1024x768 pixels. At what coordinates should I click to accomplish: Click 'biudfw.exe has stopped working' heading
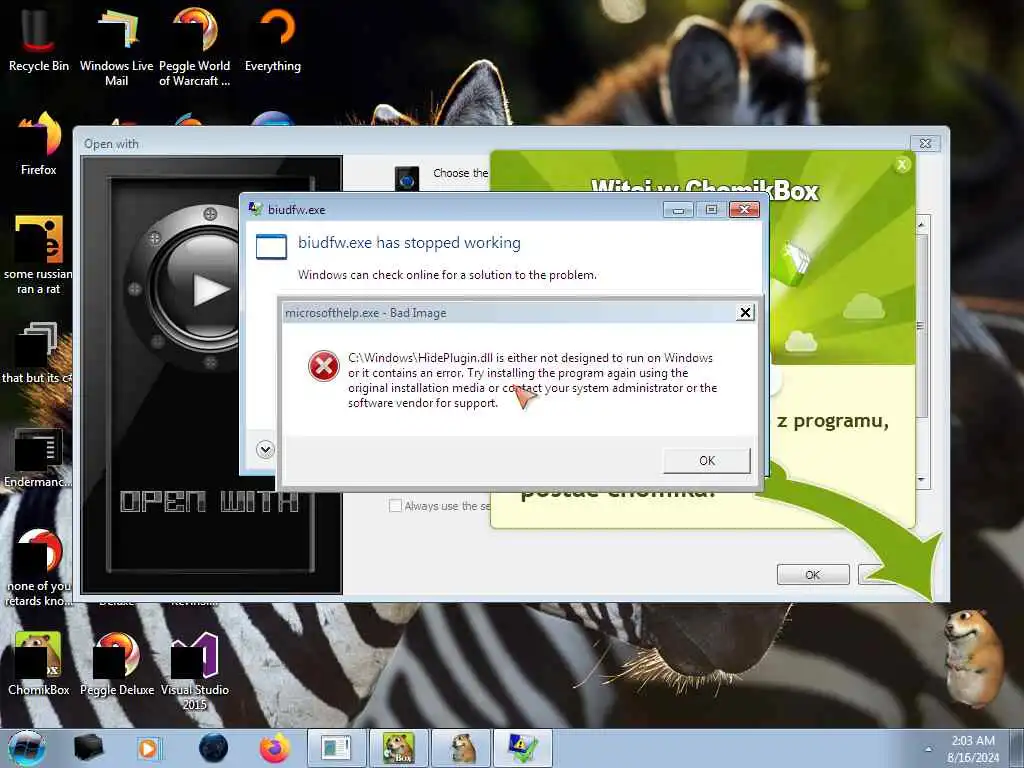click(409, 243)
